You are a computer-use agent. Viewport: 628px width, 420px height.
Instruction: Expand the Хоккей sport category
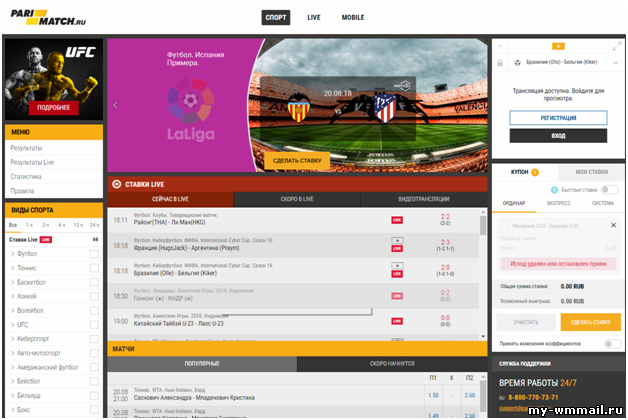coord(12,296)
